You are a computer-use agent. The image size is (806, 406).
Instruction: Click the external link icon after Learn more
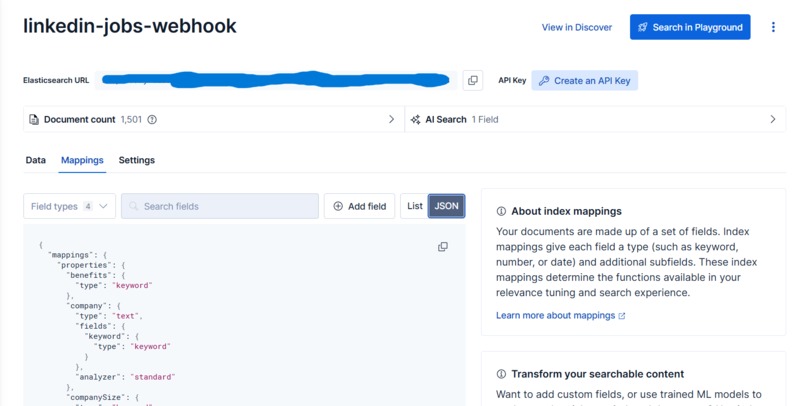pos(622,316)
